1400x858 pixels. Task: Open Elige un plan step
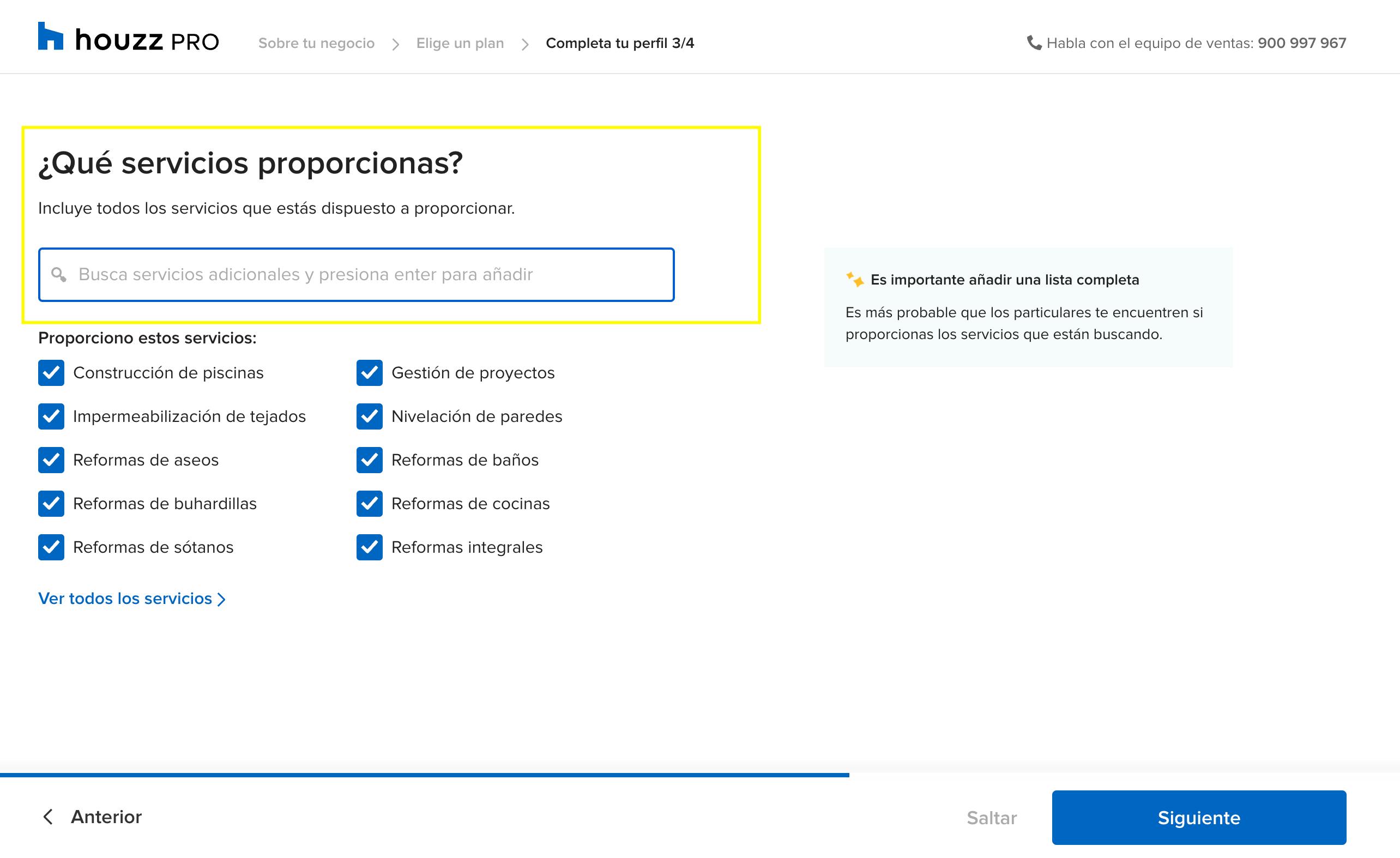pyautogui.click(x=460, y=43)
